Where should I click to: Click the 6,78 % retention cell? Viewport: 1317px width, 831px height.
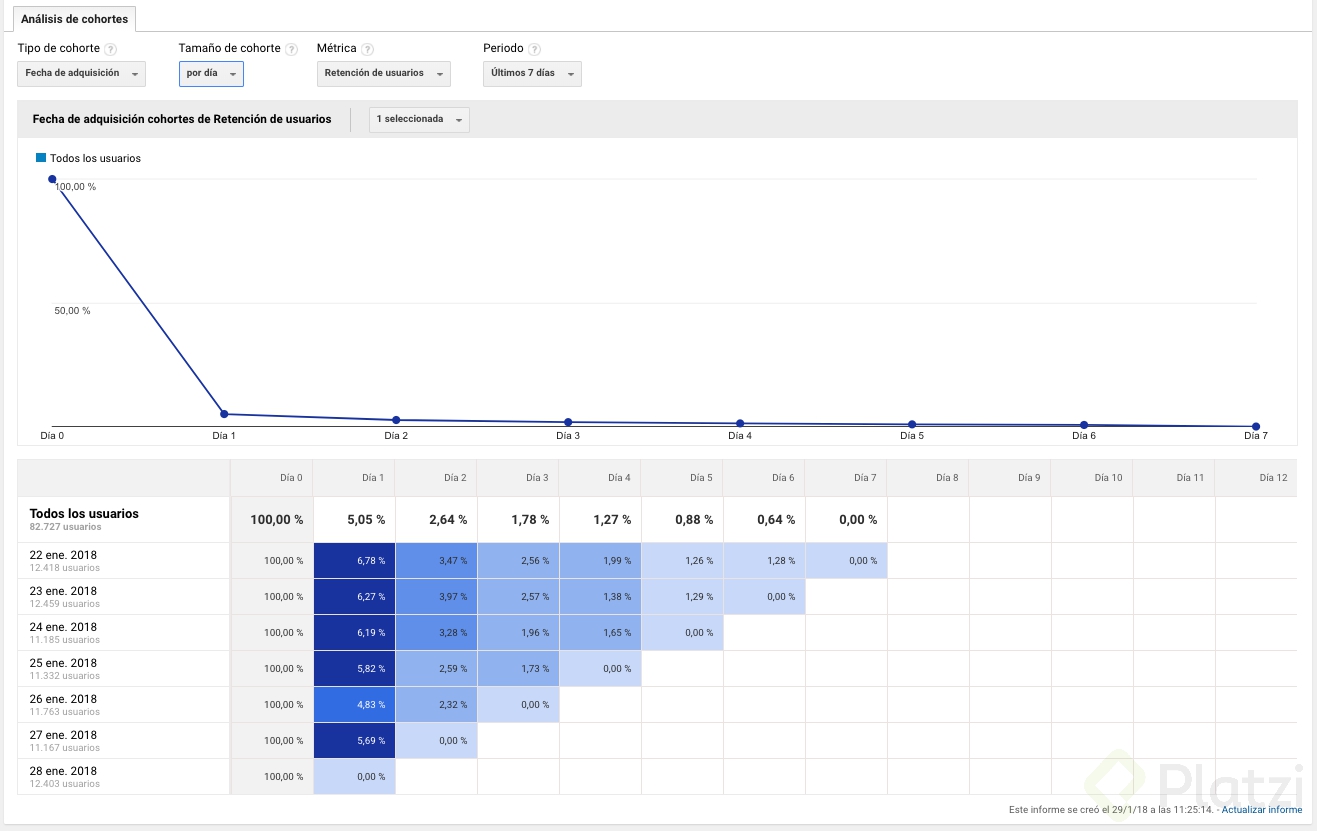pyautogui.click(x=354, y=561)
